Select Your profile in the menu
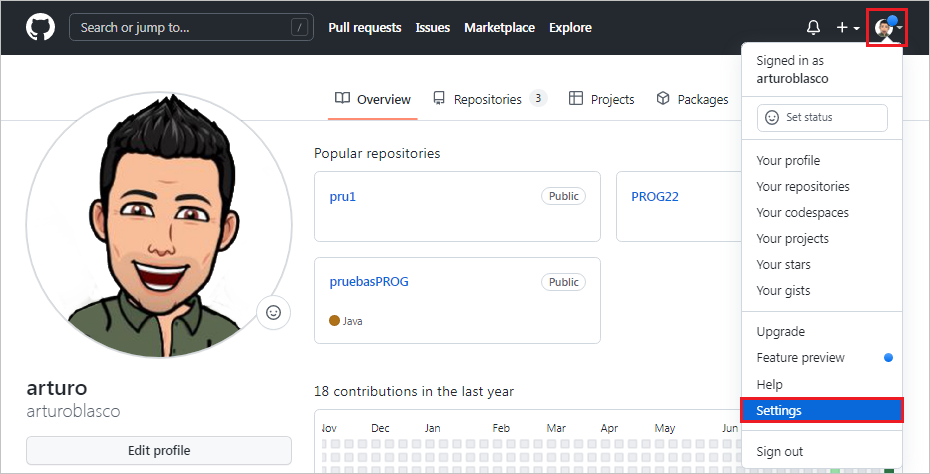This screenshot has height=474, width=930. tap(822, 161)
